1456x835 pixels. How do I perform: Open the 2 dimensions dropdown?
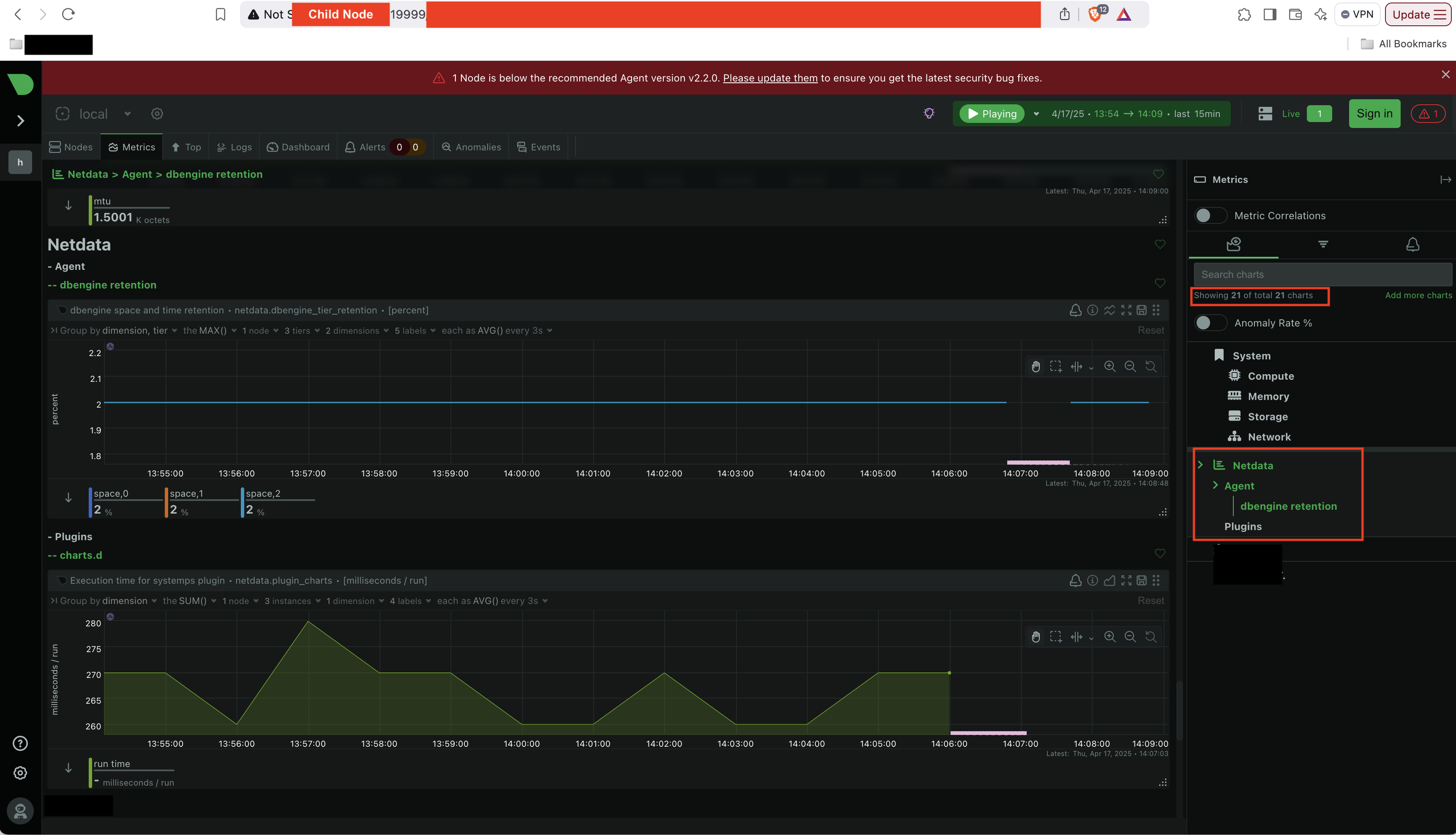pos(357,330)
